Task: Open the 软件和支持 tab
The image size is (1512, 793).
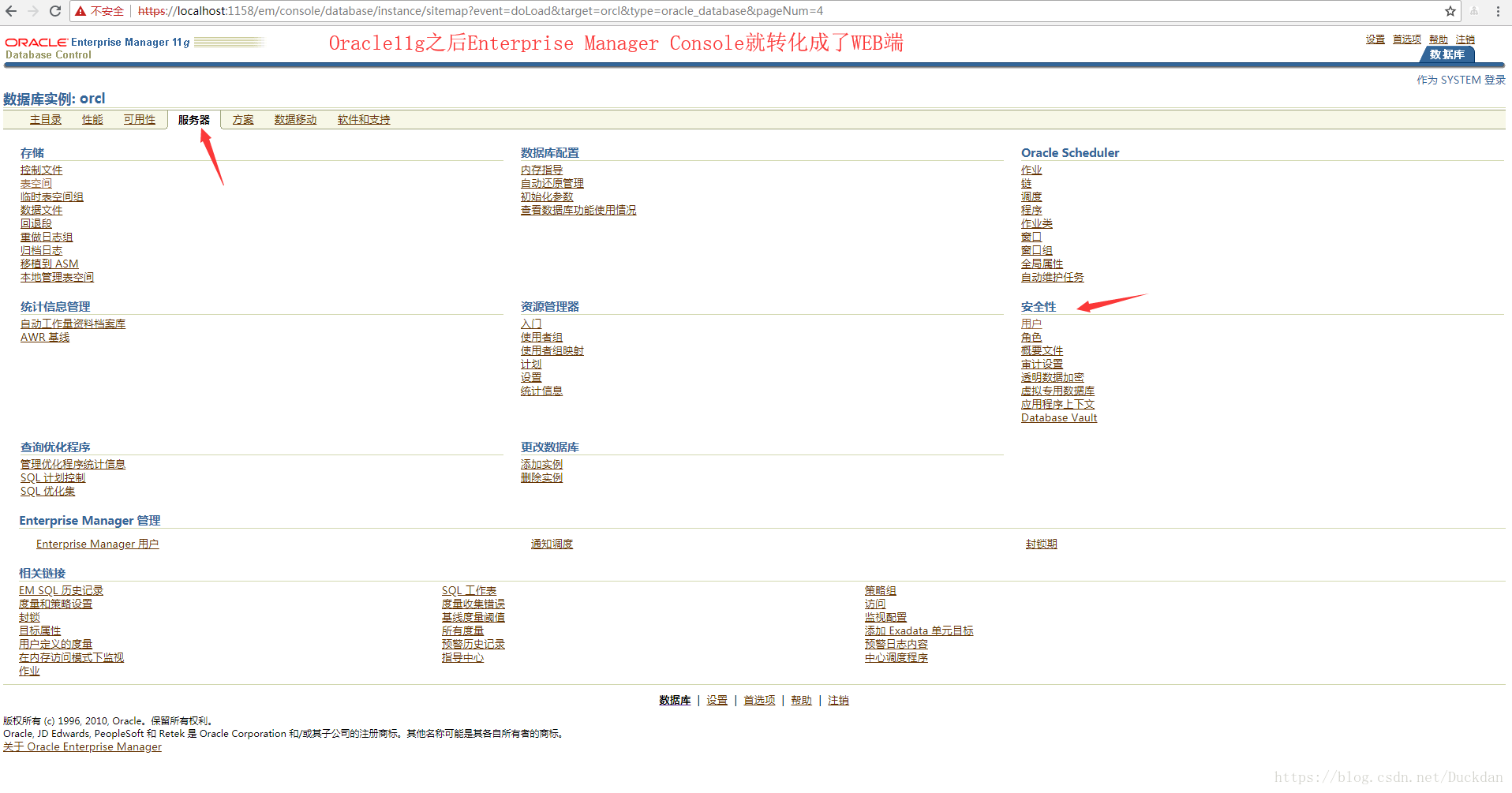Action: 364,120
